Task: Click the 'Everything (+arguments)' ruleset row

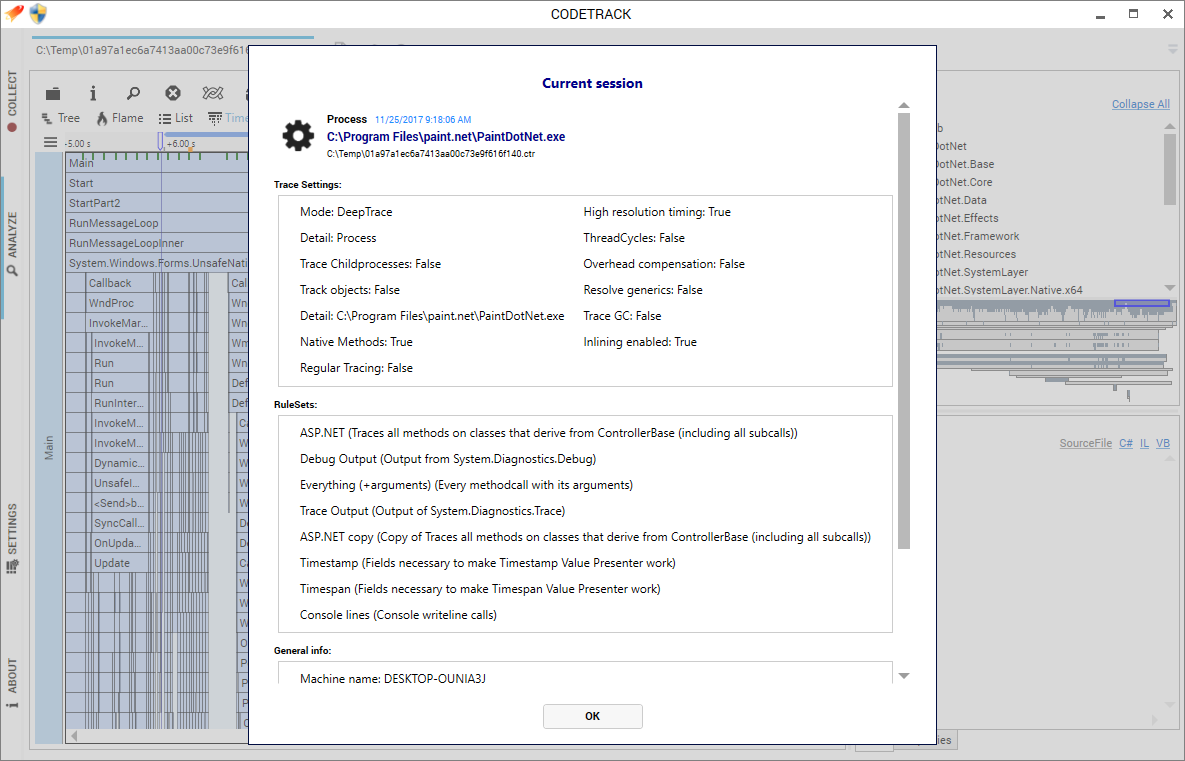Action: pos(466,485)
